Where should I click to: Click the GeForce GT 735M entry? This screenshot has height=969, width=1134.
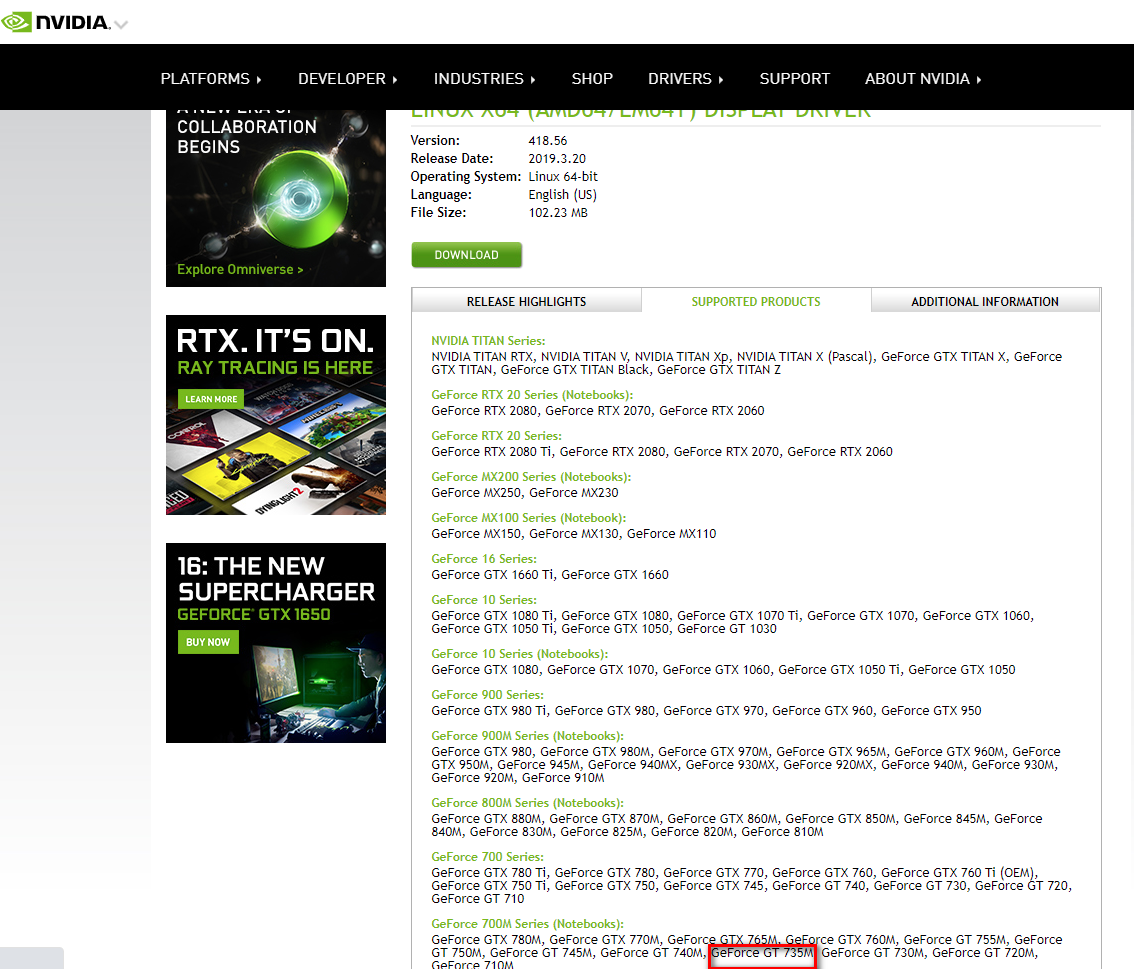[762, 953]
